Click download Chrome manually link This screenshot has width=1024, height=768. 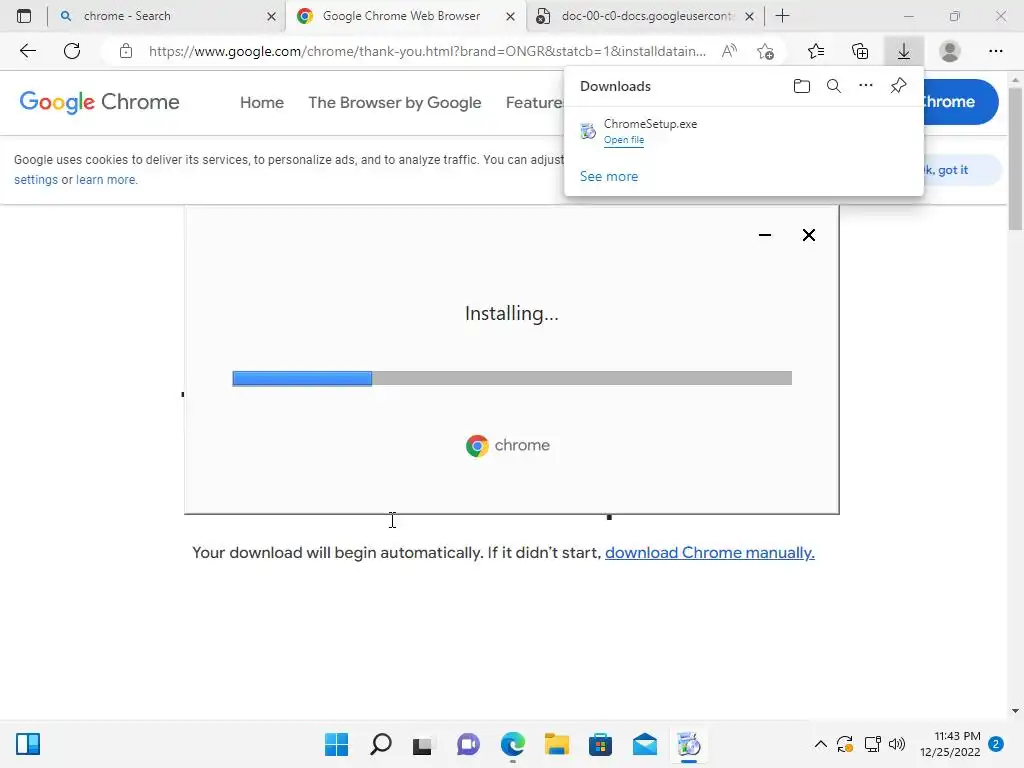710,552
